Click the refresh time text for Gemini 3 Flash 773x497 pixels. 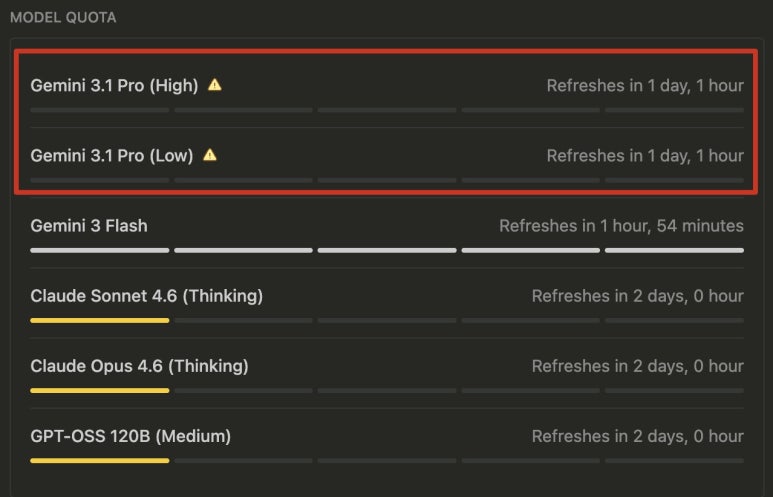pos(621,226)
